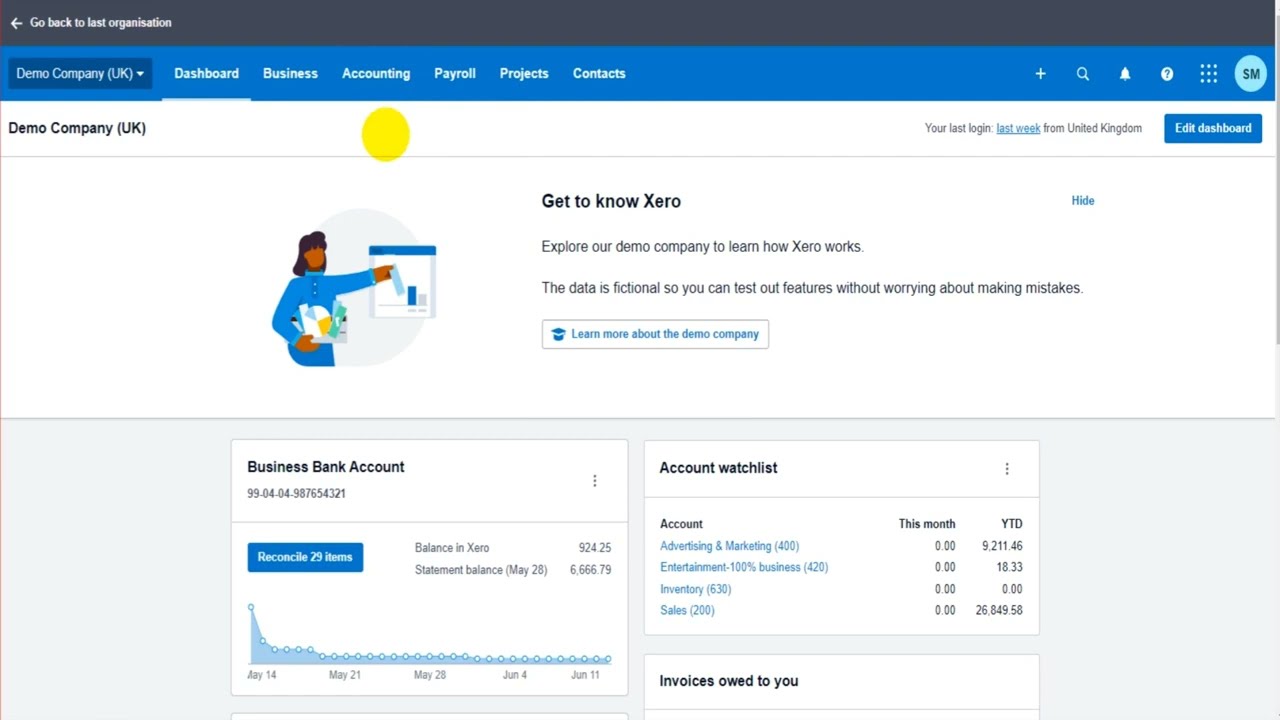Show notifications via the bell icon
This screenshot has height=720, width=1280.
1125,74
